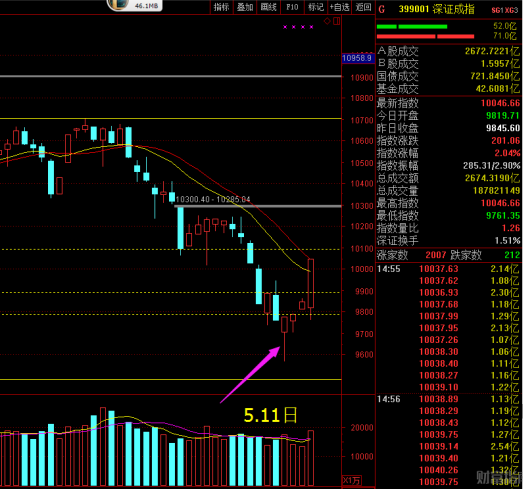Open F10 company info
The image size is (523, 490).
tap(292, 7)
